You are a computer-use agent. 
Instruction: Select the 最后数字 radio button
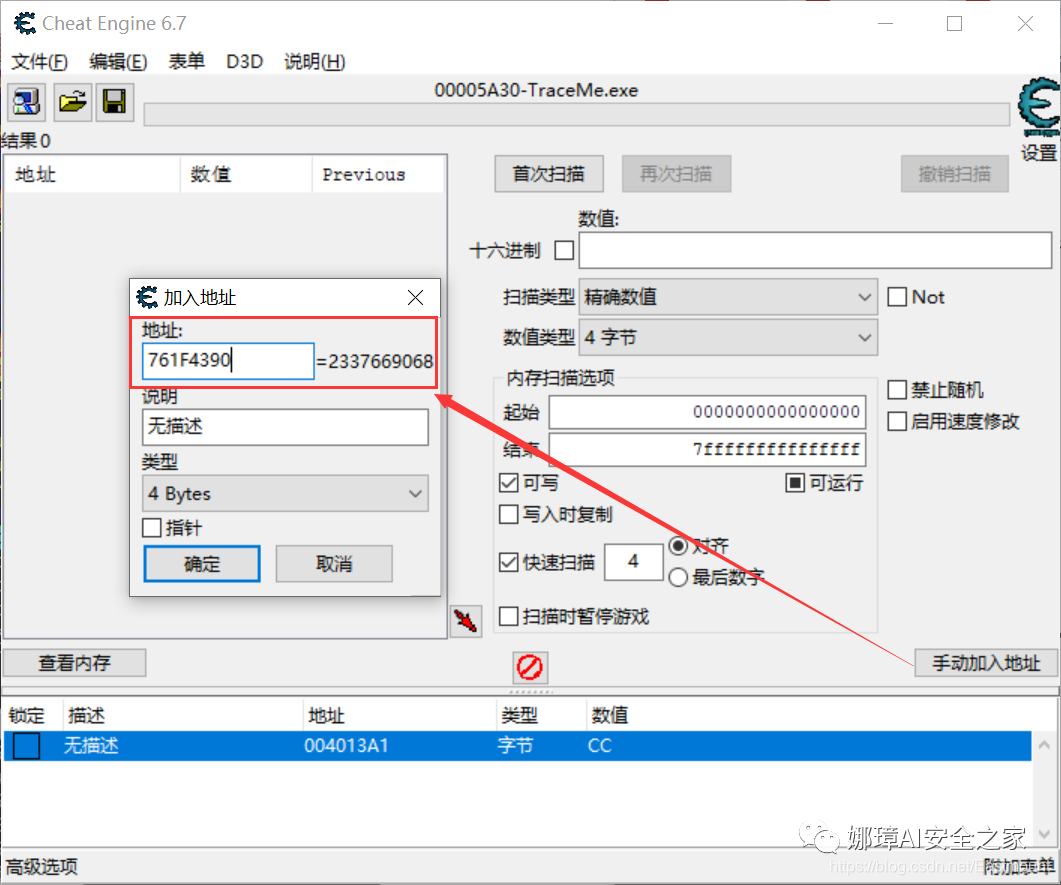678,577
